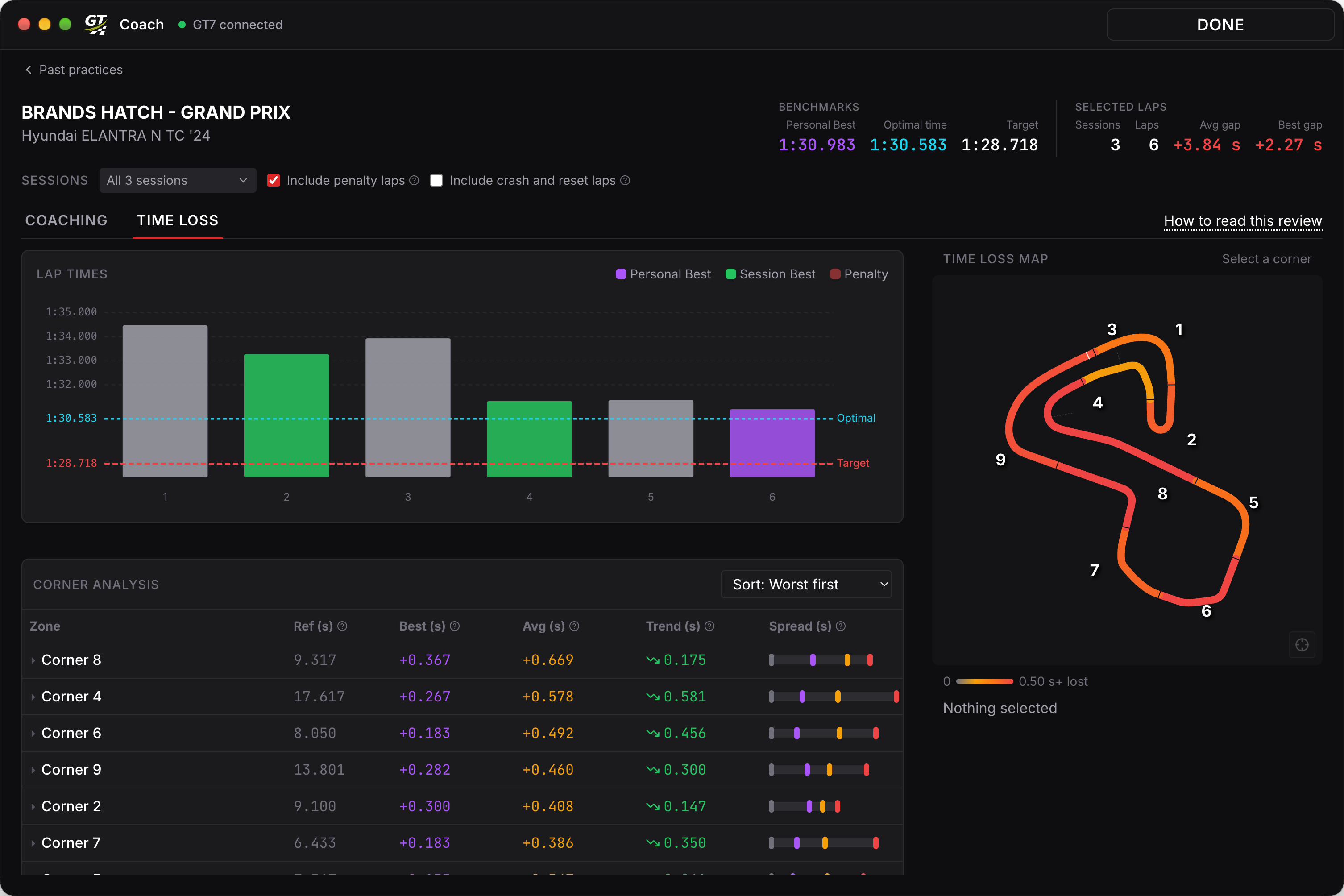Expand the Corner 7 row
The image size is (1344, 896).
[33, 843]
